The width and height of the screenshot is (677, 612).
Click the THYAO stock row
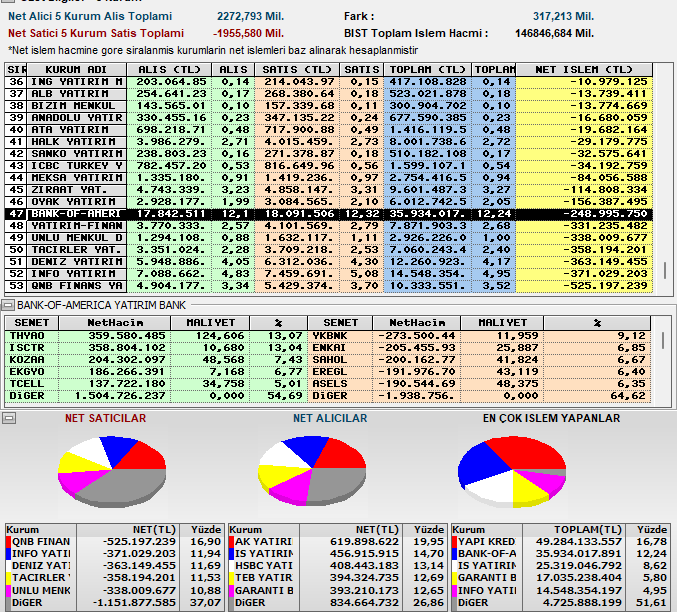pyautogui.click(x=156, y=336)
